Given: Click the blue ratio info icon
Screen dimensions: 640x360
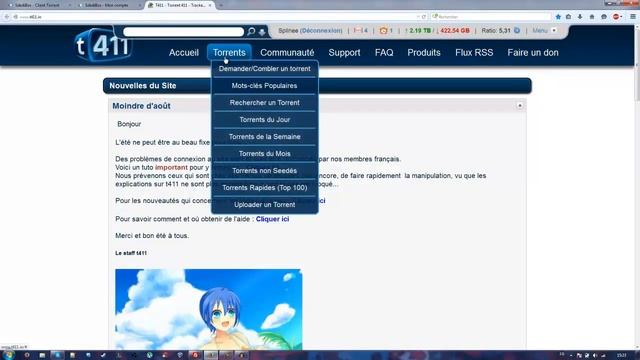Looking at the screenshot, I should (x=517, y=31).
